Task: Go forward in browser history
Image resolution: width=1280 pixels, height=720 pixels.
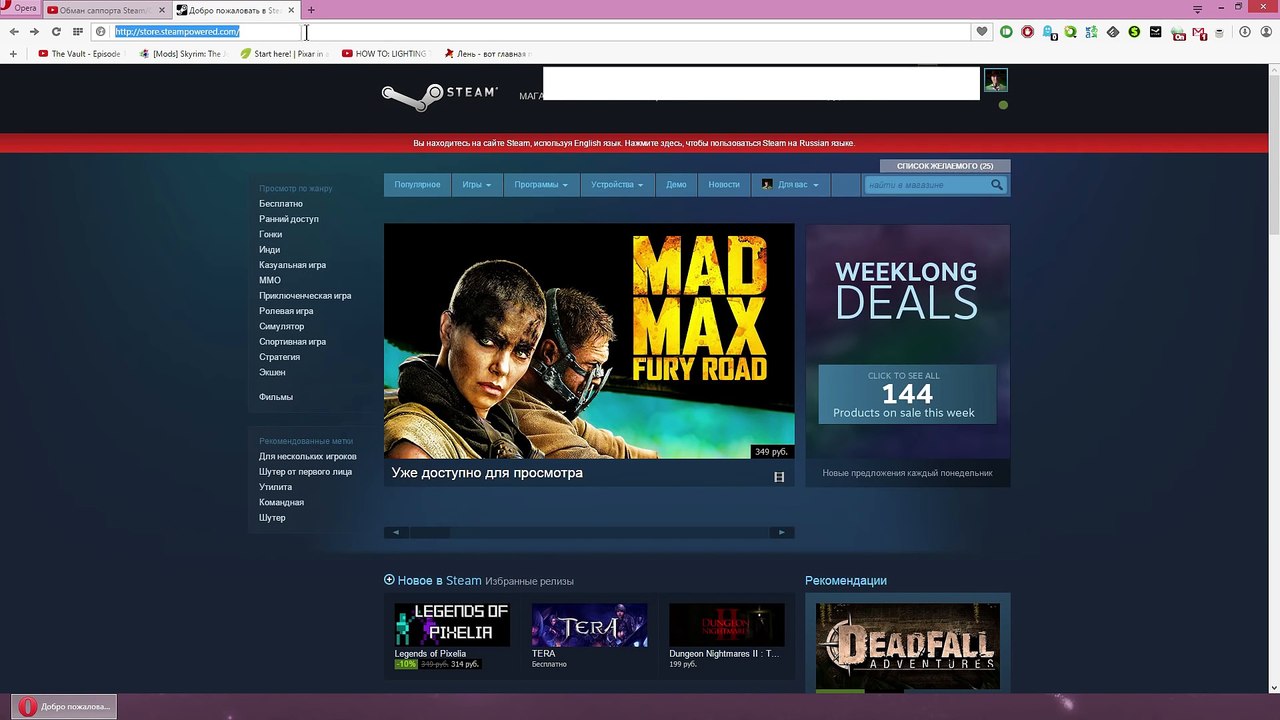Action: (x=34, y=32)
